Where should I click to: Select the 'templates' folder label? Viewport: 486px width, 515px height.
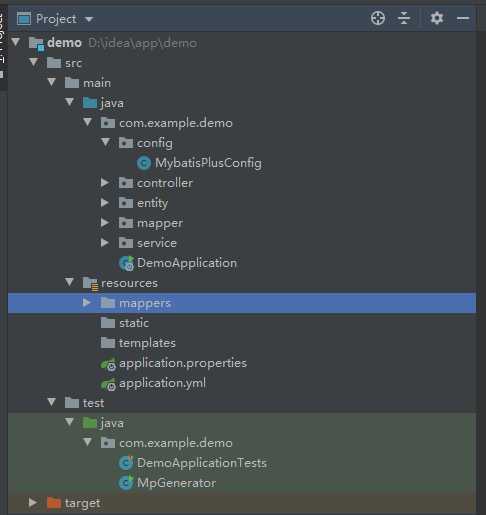click(147, 343)
